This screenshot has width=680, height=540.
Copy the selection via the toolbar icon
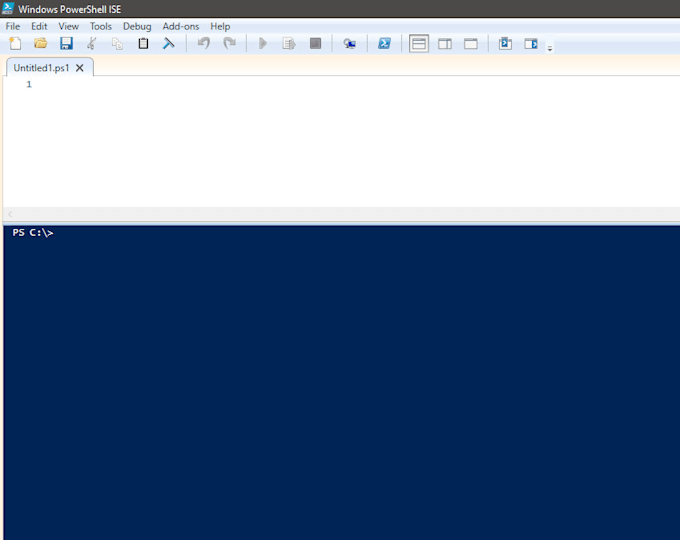[x=117, y=43]
